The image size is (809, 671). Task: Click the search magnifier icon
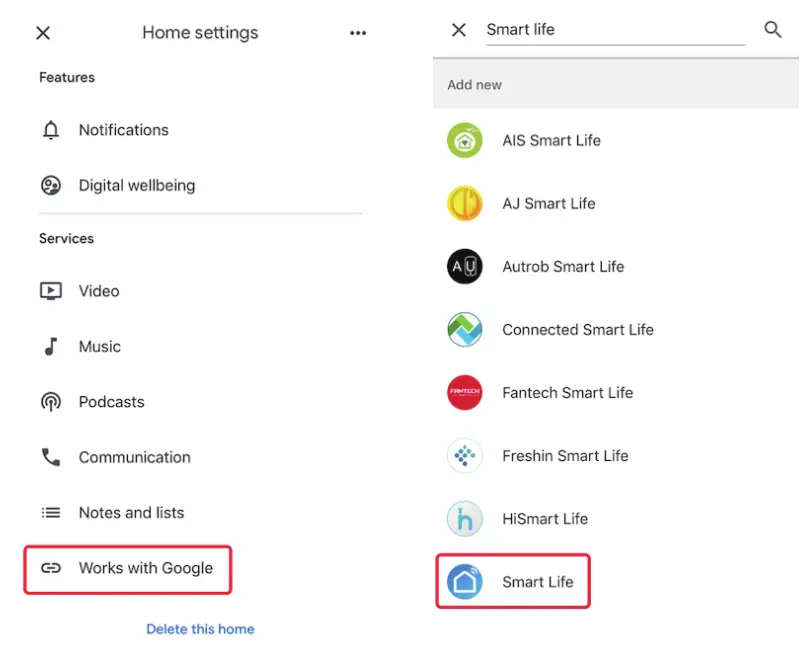pos(773,30)
